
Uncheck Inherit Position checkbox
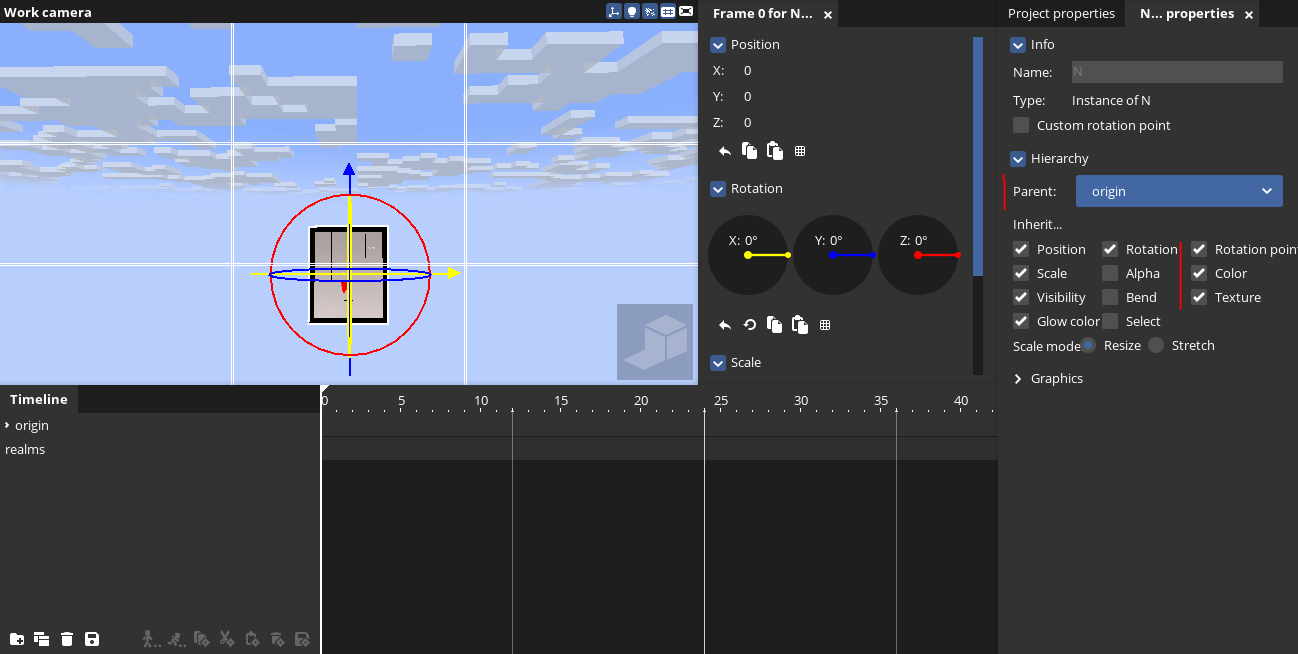point(1021,249)
